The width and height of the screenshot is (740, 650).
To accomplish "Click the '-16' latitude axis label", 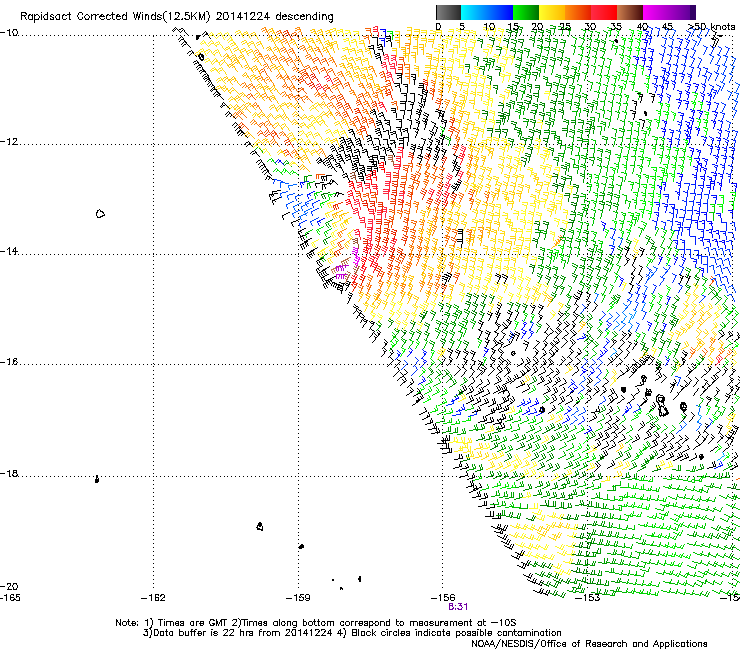I will (x=9, y=362).
